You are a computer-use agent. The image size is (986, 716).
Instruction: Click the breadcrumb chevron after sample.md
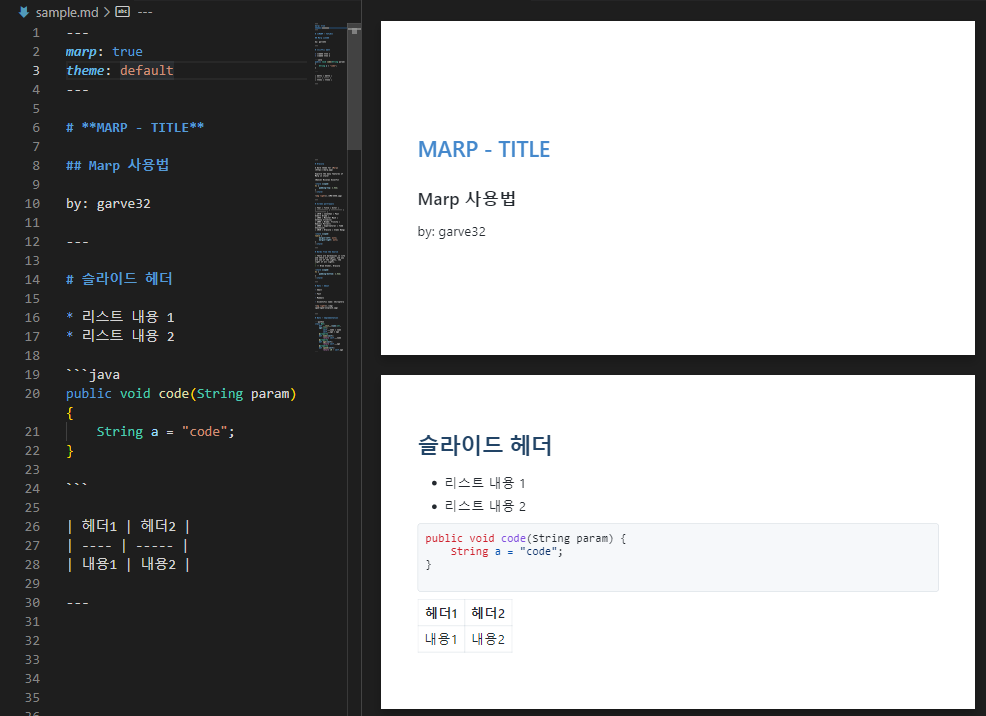point(107,12)
